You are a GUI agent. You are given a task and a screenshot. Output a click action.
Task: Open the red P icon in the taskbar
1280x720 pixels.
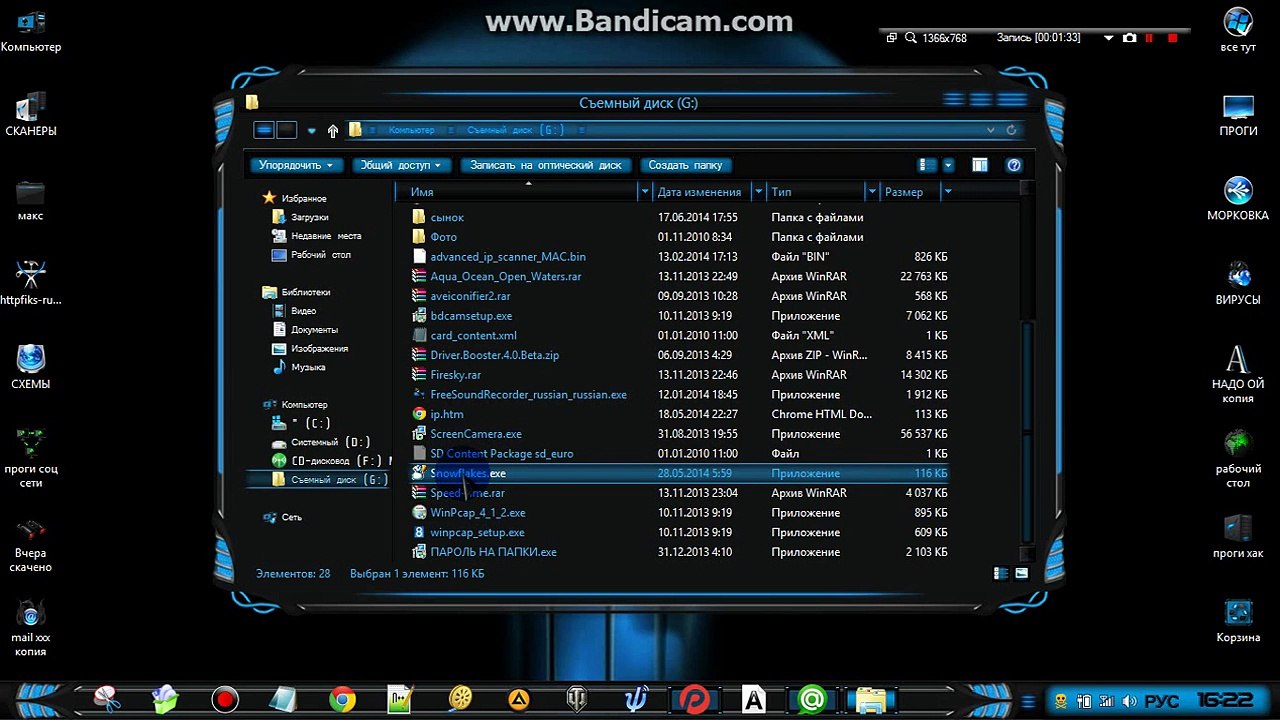(695, 699)
